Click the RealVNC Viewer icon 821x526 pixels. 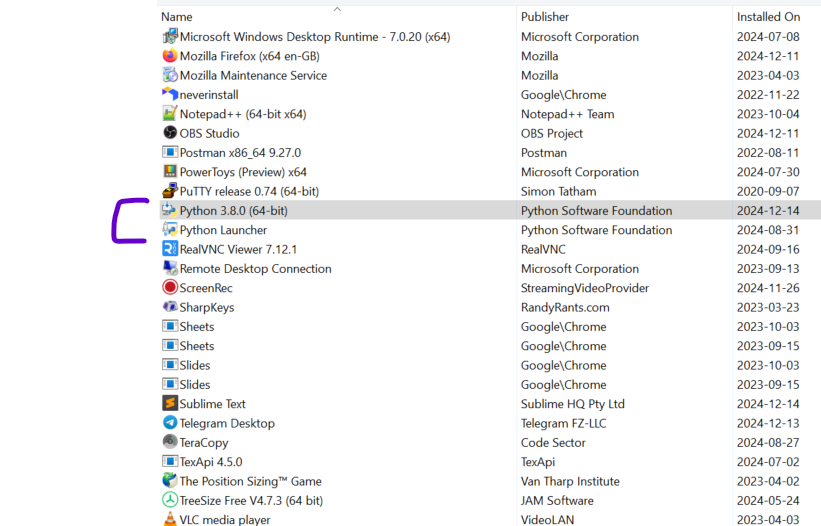point(170,249)
